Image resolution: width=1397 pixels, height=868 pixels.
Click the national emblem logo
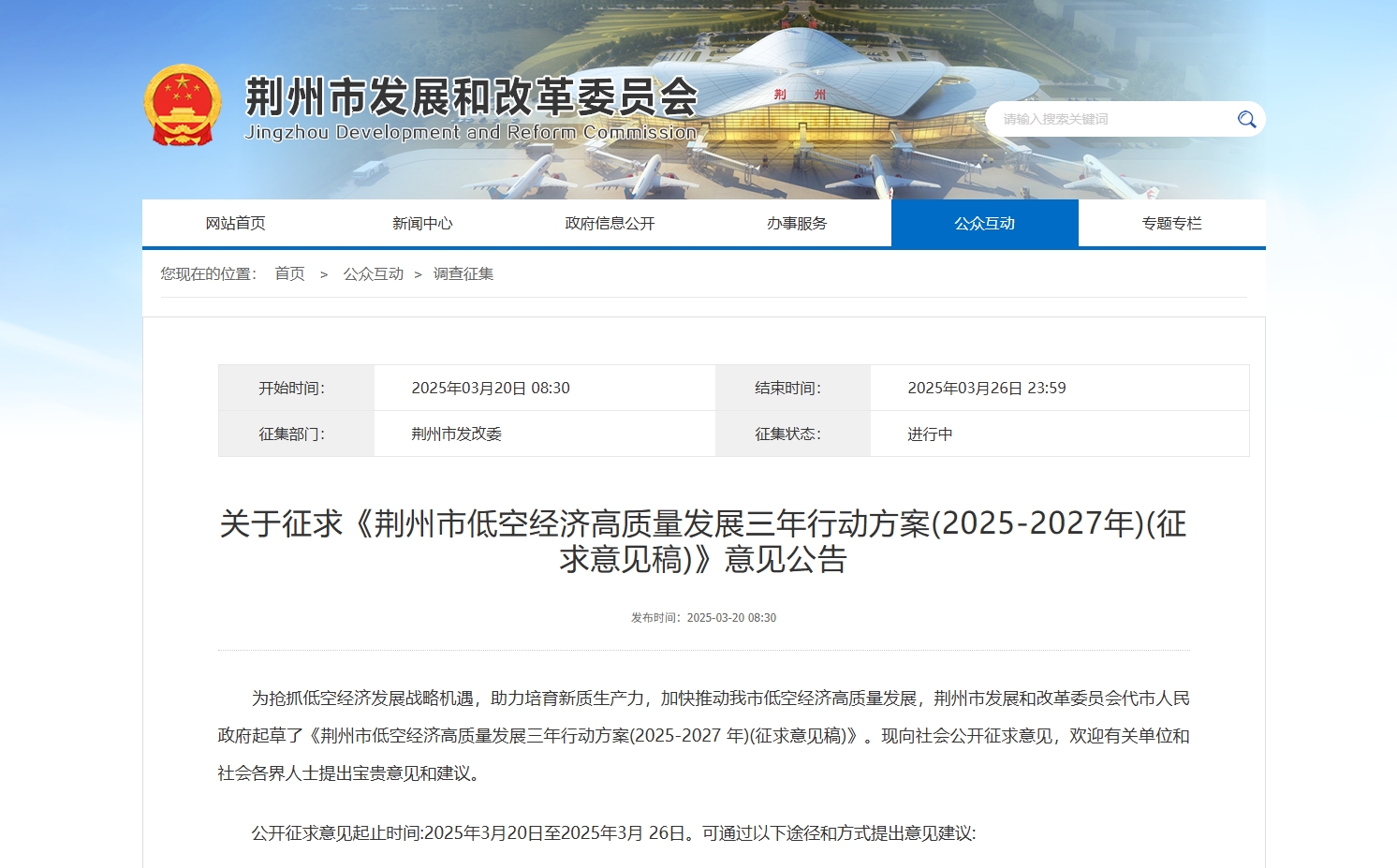pyautogui.click(x=183, y=105)
